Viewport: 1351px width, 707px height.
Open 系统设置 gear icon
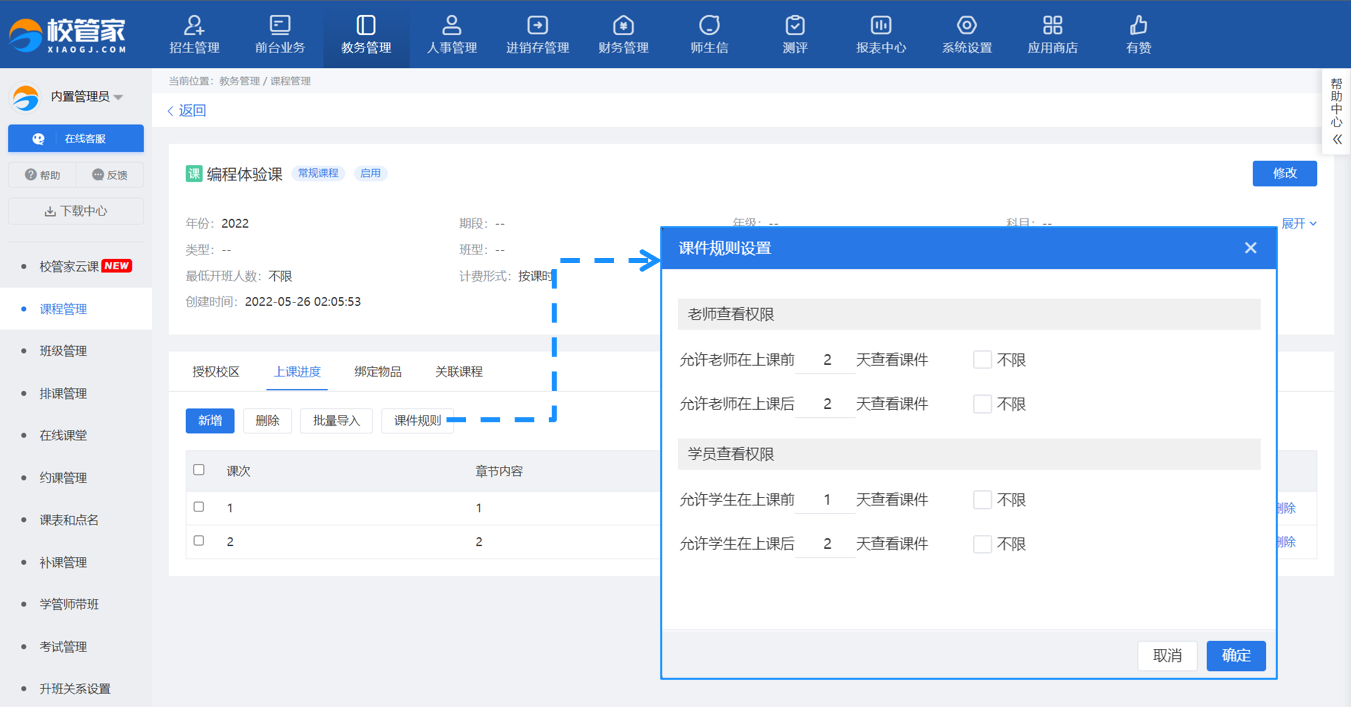[x=967, y=26]
